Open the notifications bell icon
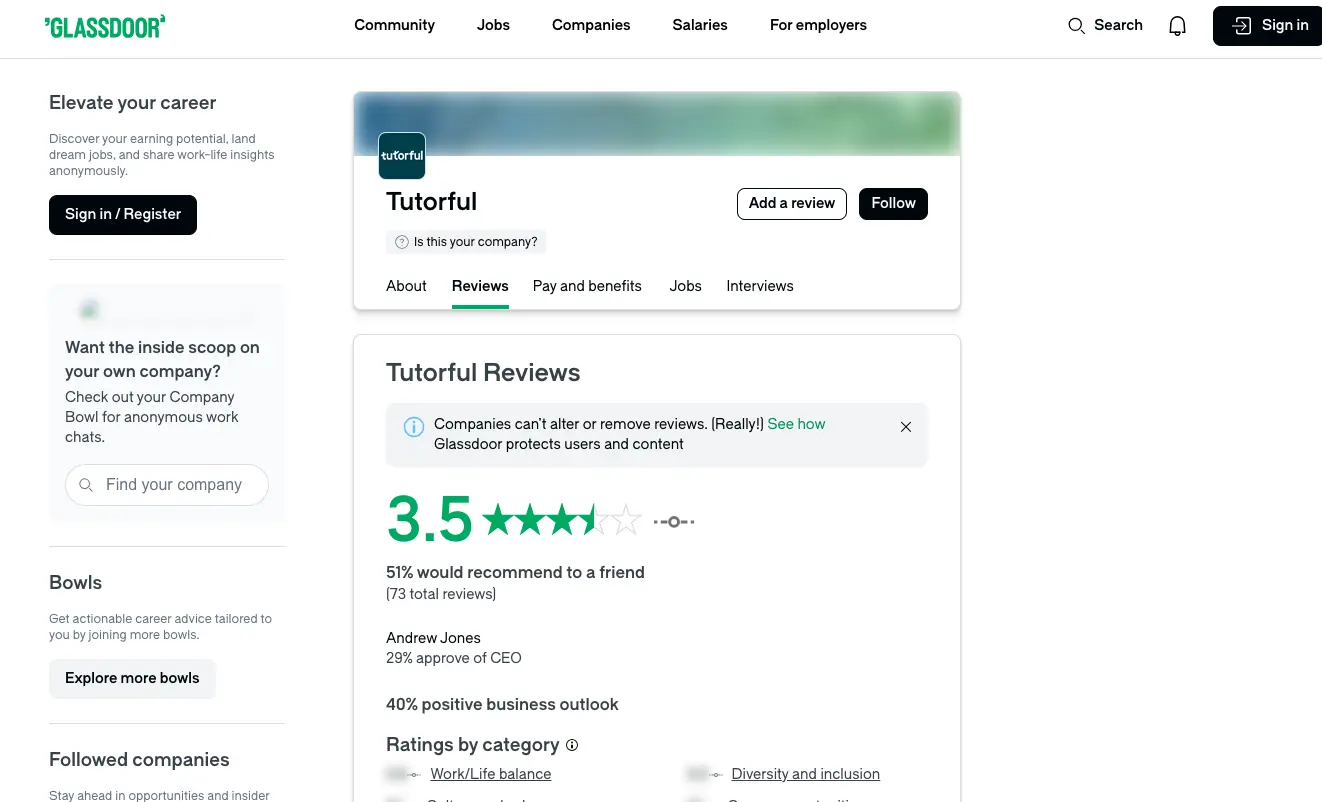Image resolution: width=1322 pixels, height=802 pixels. [1178, 26]
